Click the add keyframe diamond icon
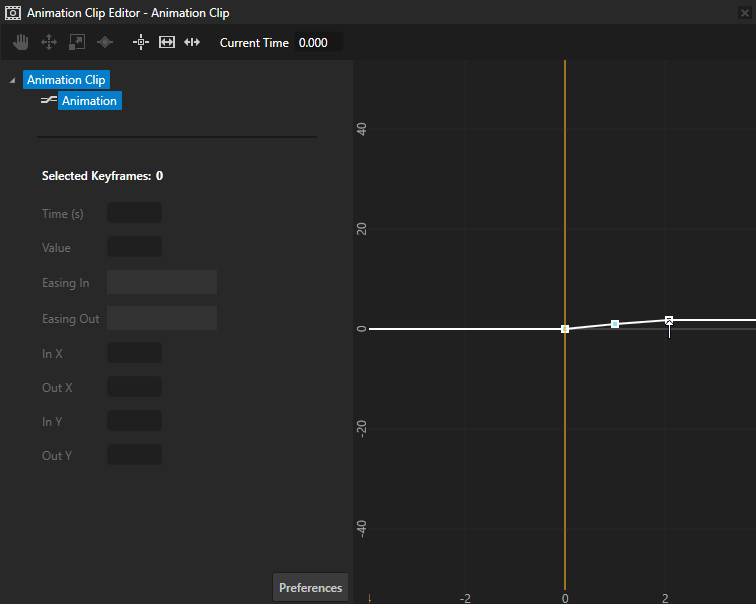This screenshot has height=604, width=756. point(104,42)
